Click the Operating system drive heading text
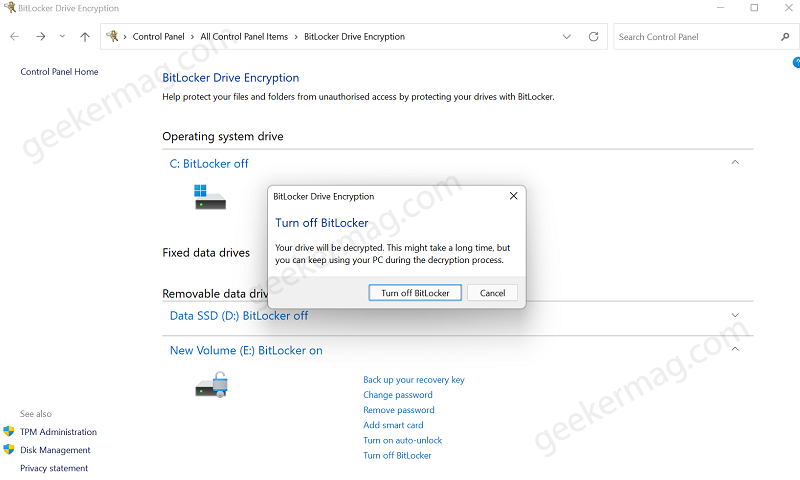The width and height of the screenshot is (800, 480). tap(223, 137)
